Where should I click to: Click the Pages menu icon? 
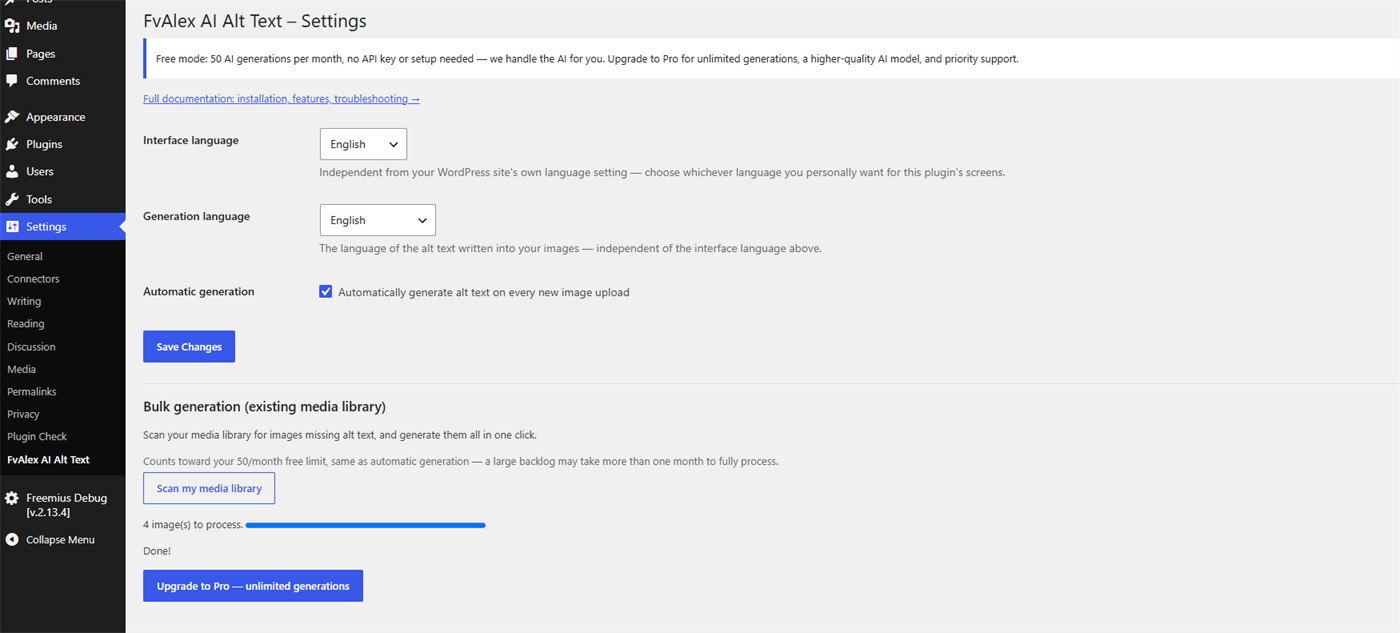[x=12, y=53]
